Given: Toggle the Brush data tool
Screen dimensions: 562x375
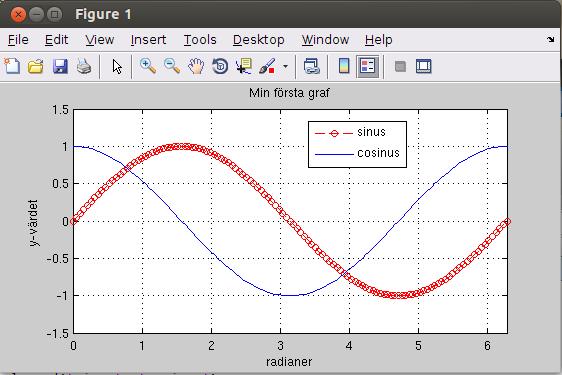Looking at the screenshot, I should [x=267, y=66].
